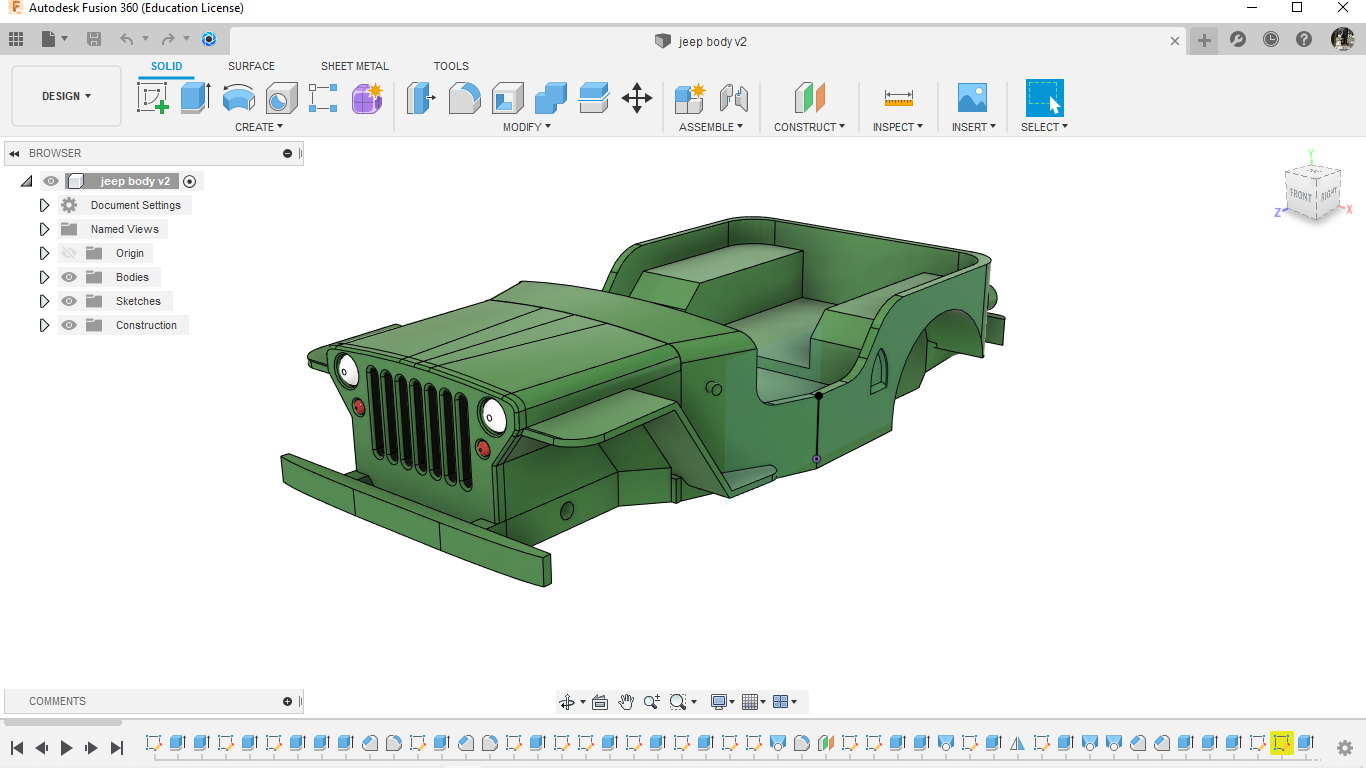Select the Pan hand tool
The height and width of the screenshot is (768, 1366).
[x=626, y=702]
